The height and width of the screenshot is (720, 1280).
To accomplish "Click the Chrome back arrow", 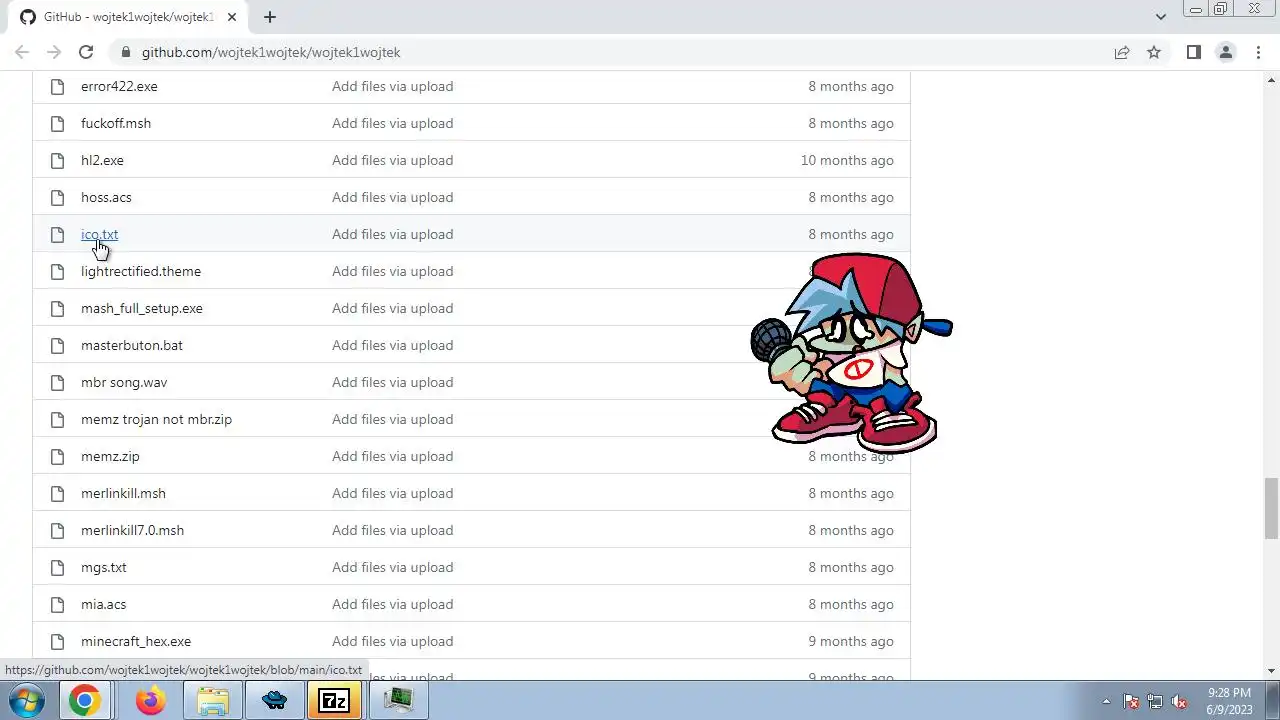I will (22, 52).
